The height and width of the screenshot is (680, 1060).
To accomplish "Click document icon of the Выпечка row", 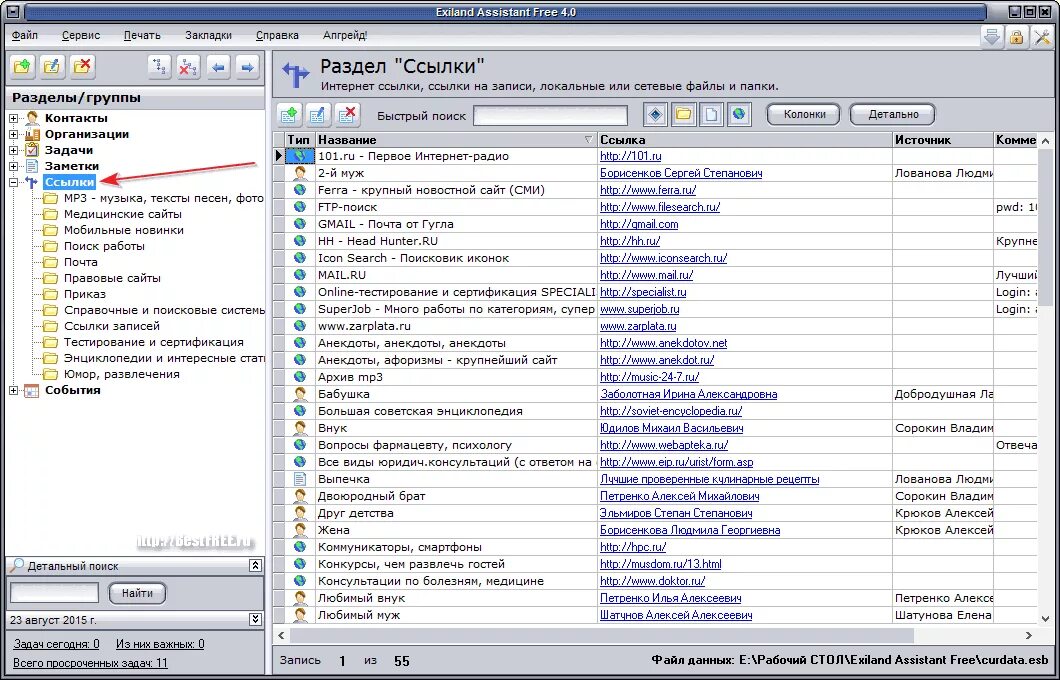I will (299, 479).
